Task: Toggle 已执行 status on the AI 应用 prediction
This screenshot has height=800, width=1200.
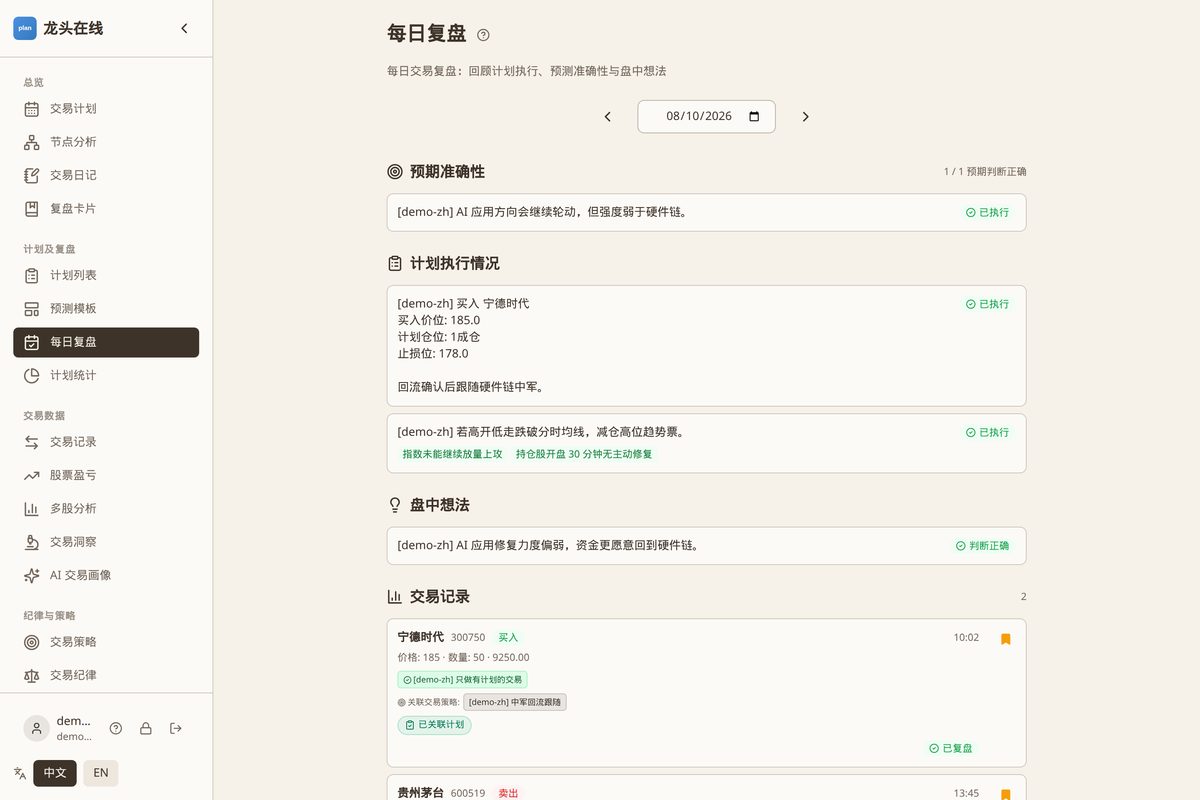Action: coord(988,213)
